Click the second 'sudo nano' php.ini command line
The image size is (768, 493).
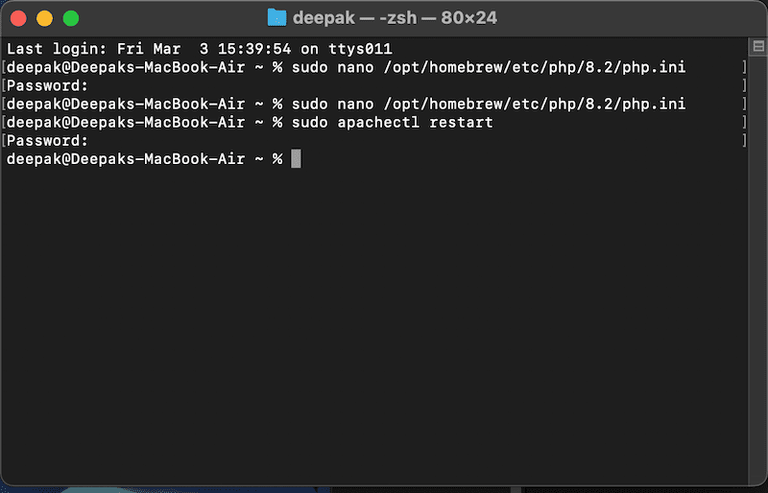pyautogui.click(x=346, y=104)
